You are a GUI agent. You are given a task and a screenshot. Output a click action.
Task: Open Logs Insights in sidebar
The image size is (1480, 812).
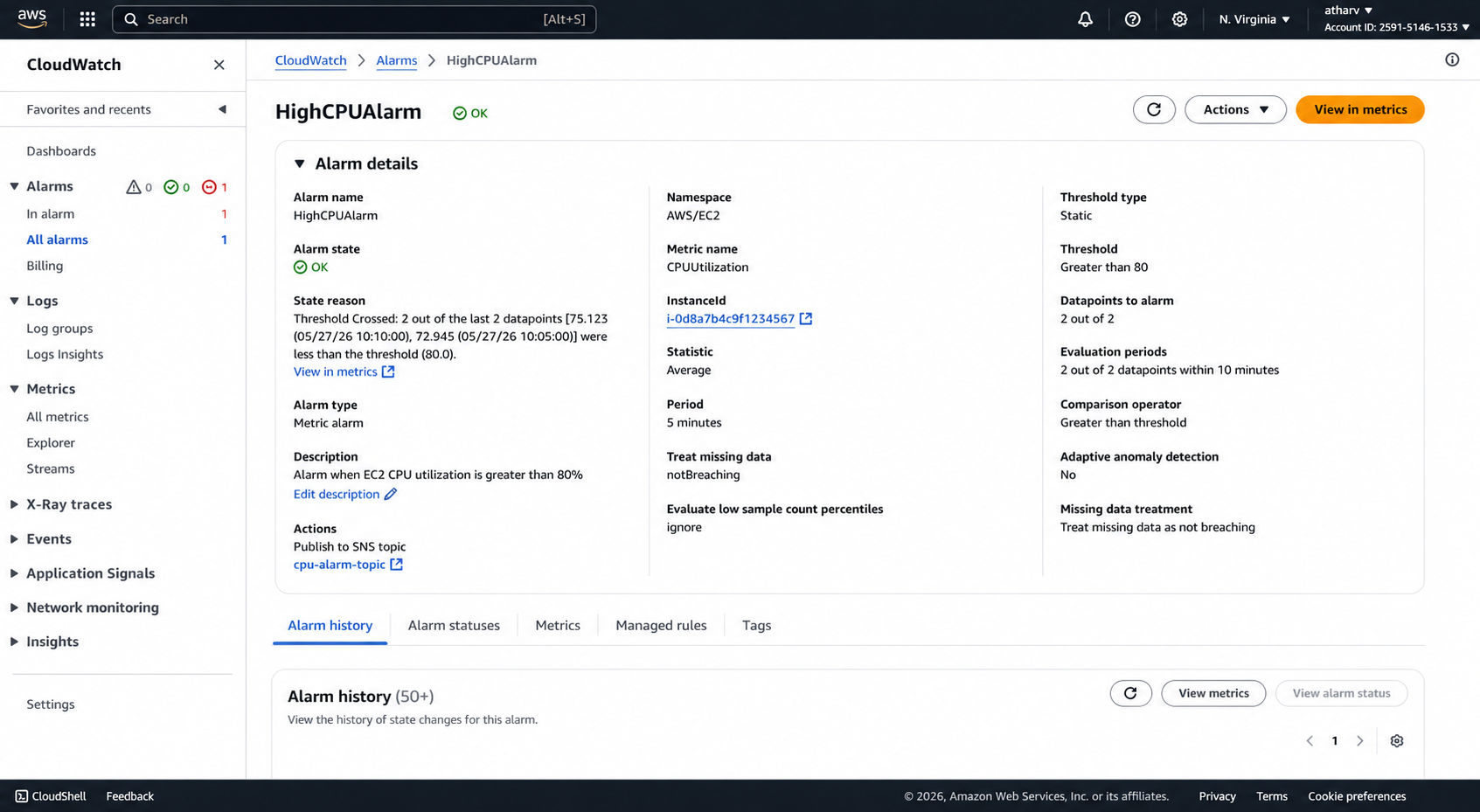tap(65, 354)
